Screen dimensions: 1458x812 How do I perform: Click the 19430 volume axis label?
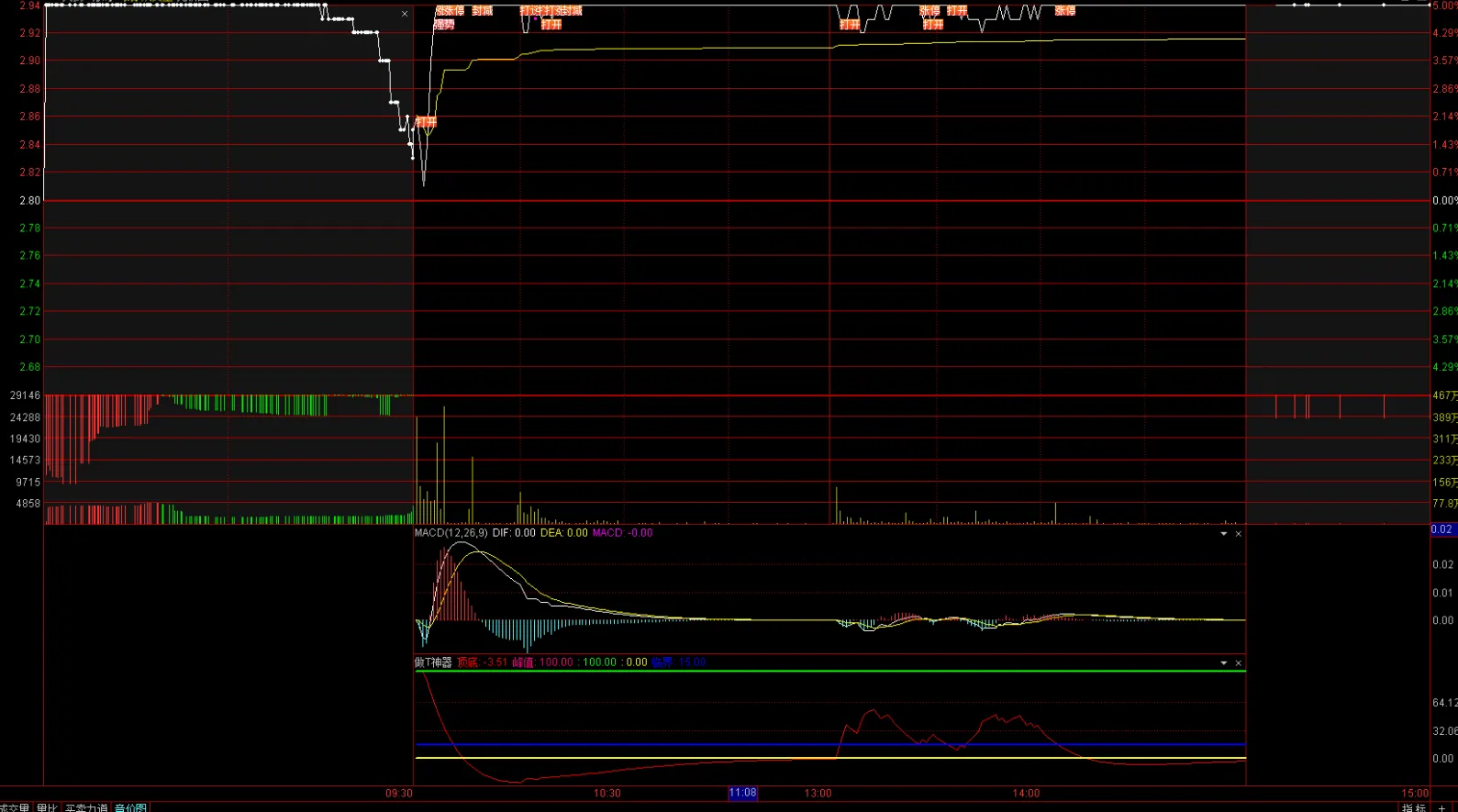pyautogui.click(x=26, y=439)
